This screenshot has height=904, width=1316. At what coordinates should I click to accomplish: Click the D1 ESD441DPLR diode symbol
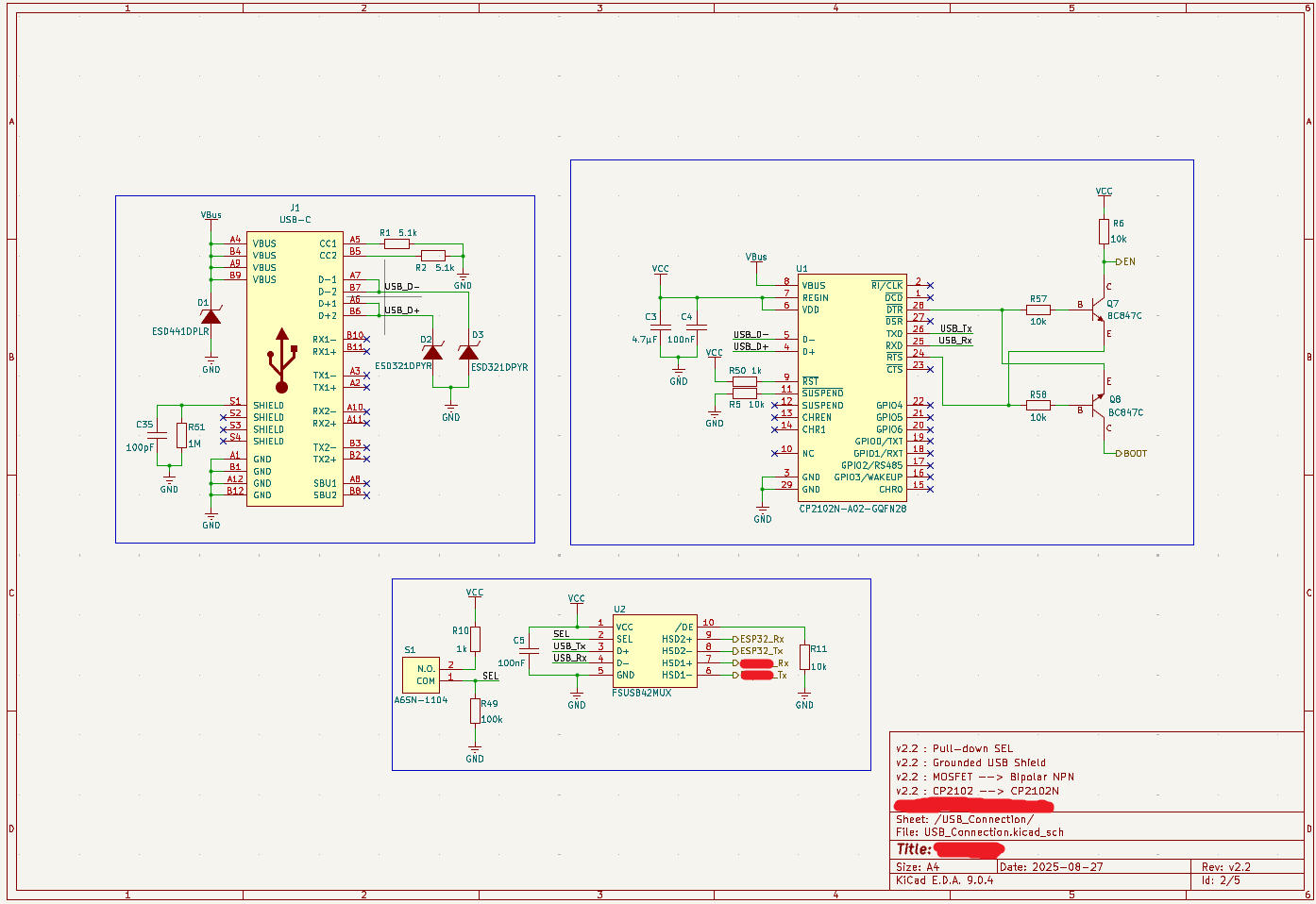tap(211, 316)
